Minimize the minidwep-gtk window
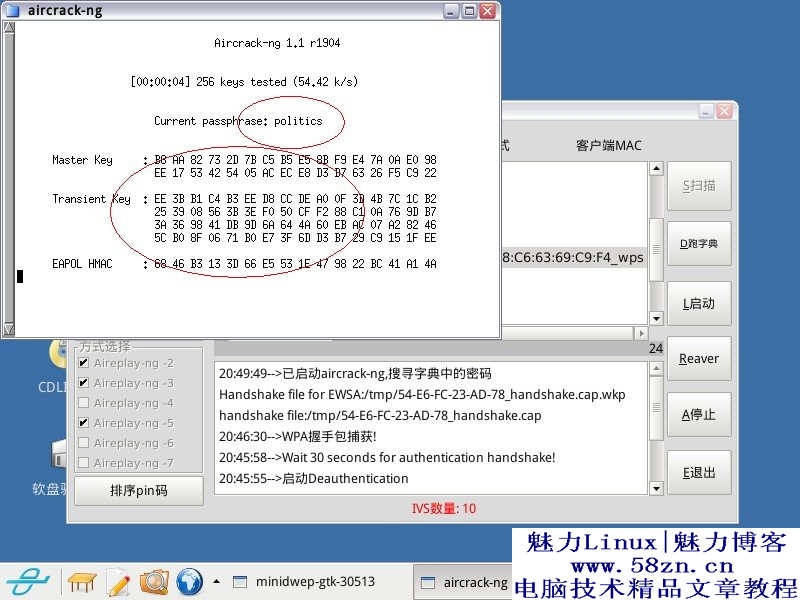The height and width of the screenshot is (600, 800). [x=706, y=111]
